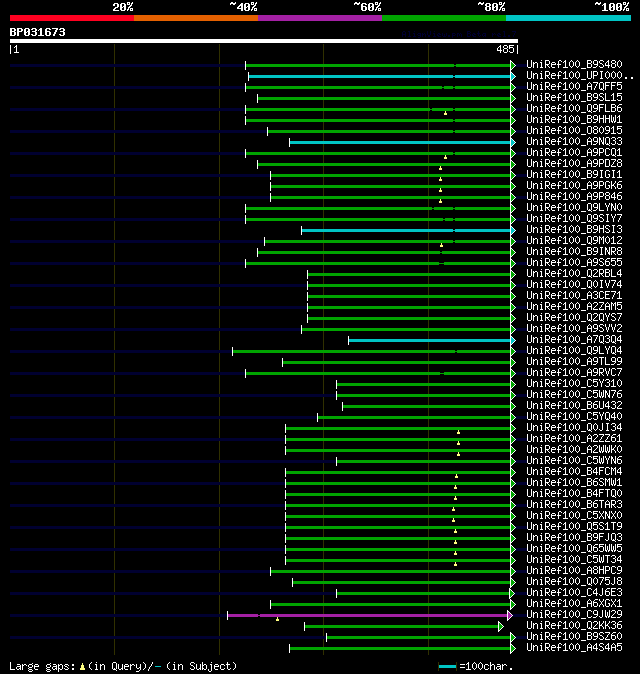
Task: Click the yellow gap marker on Q9FLB6 row
Action: (x=446, y=113)
